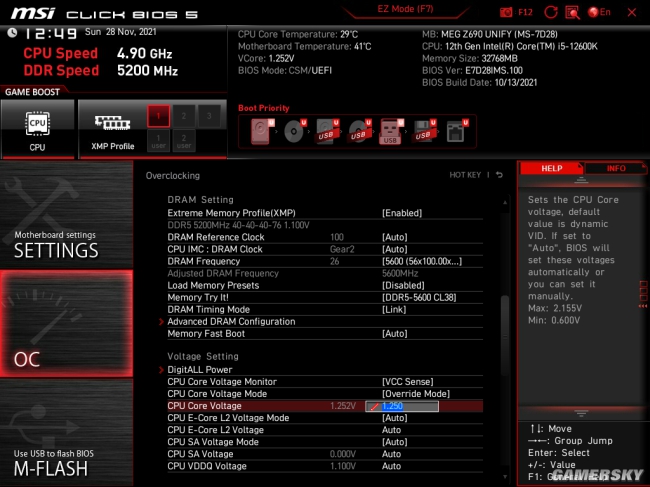
Task: Take a screenshot with the F12 camera icon
Action: 506,12
